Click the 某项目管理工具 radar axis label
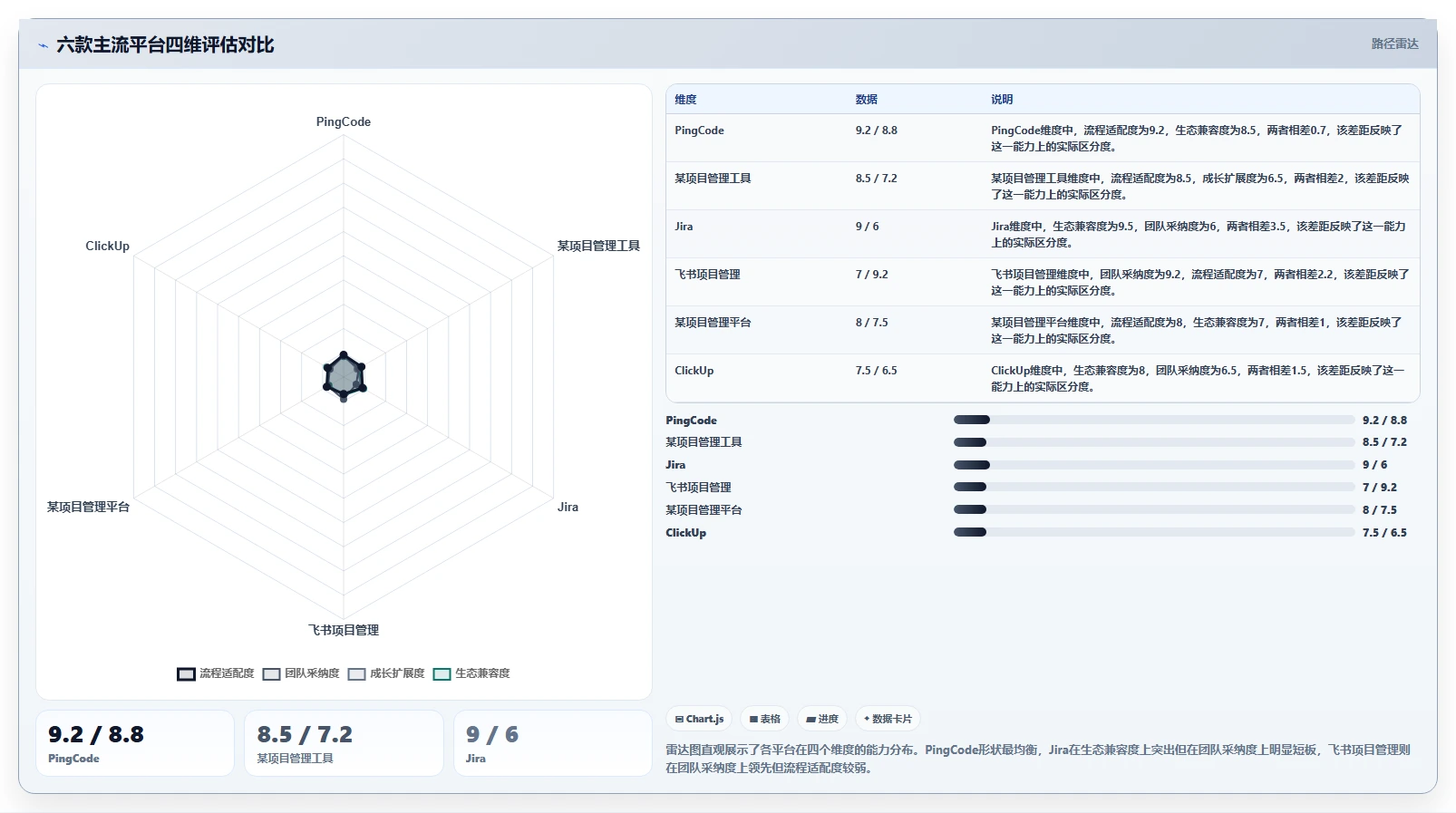Image resolution: width=1456 pixels, height=813 pixels. (x=598, y=247)
